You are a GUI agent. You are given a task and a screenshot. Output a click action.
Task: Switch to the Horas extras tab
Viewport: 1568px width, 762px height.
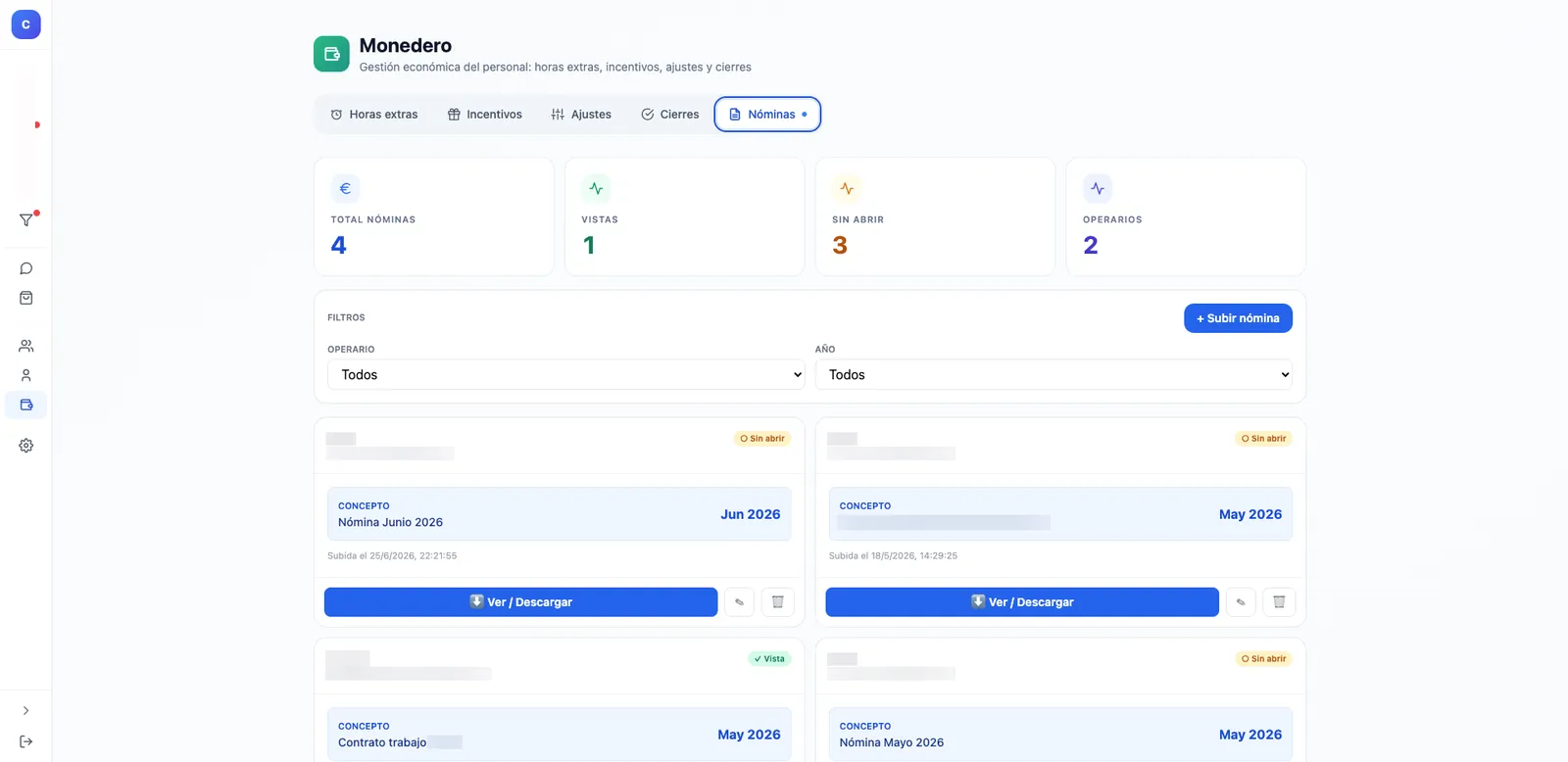pyautogui.click(x=374, y=115)
